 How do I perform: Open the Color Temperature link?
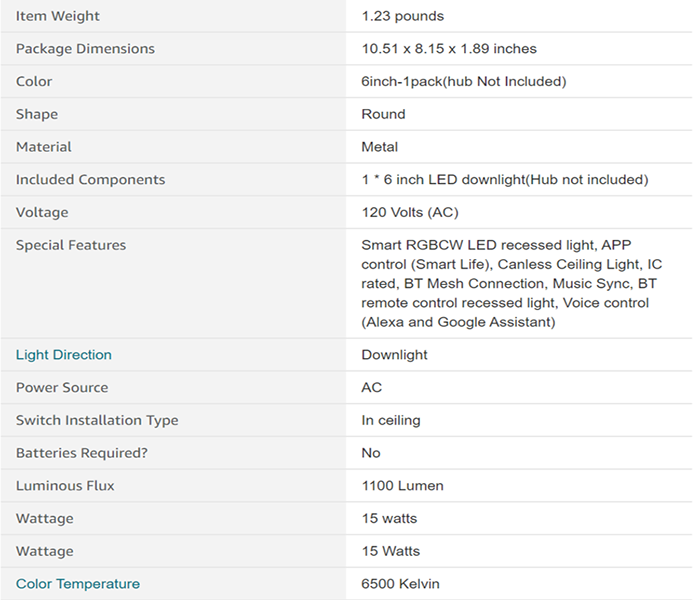pyautogui.click(x=78, y=584)
